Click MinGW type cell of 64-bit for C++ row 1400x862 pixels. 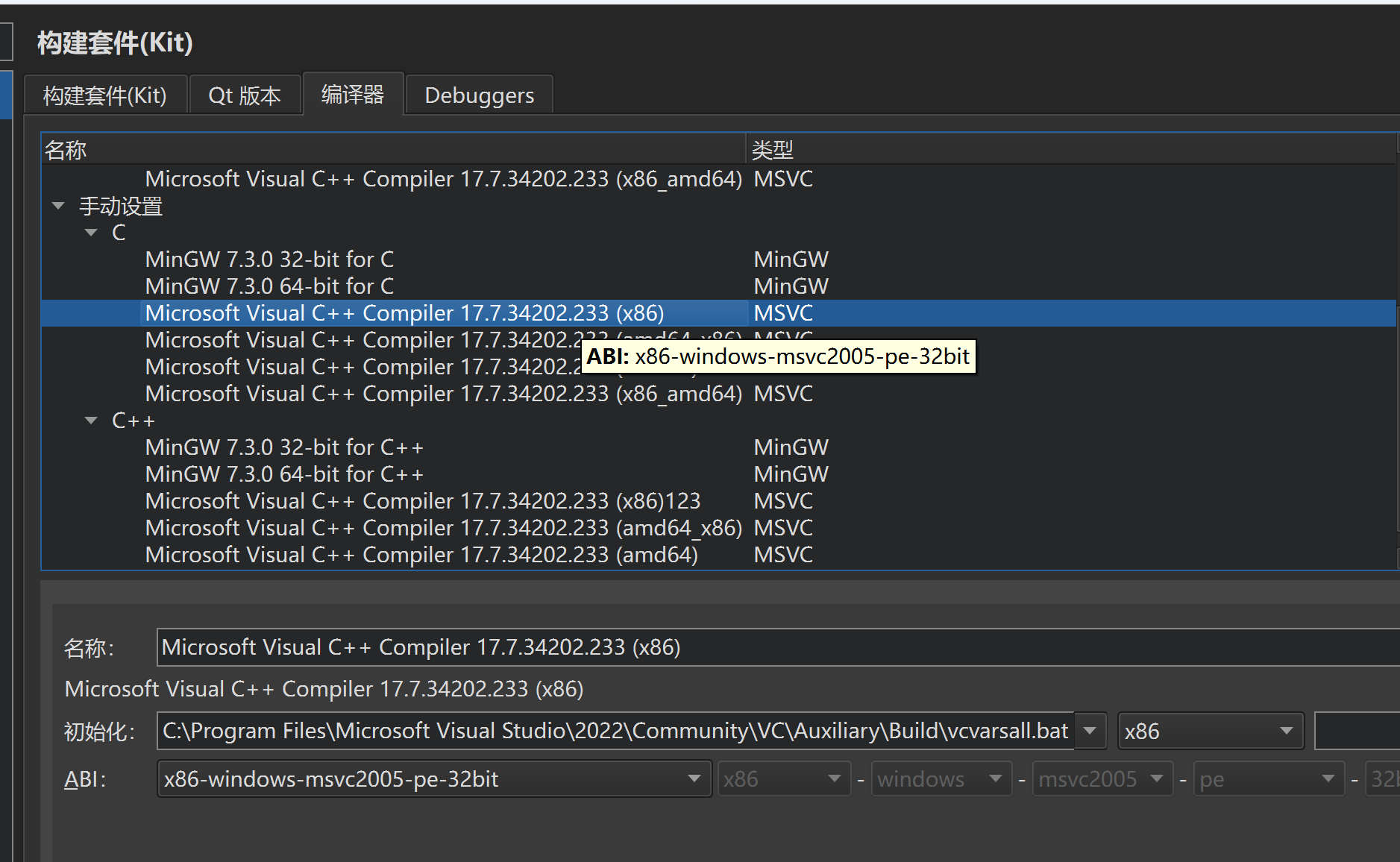pyautogui.click(x=791, y=474)
